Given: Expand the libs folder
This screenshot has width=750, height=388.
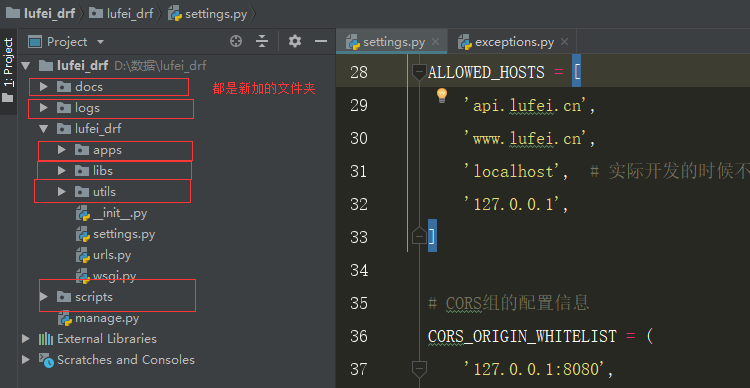Looking at the screenshot, I should coord(61,170).
